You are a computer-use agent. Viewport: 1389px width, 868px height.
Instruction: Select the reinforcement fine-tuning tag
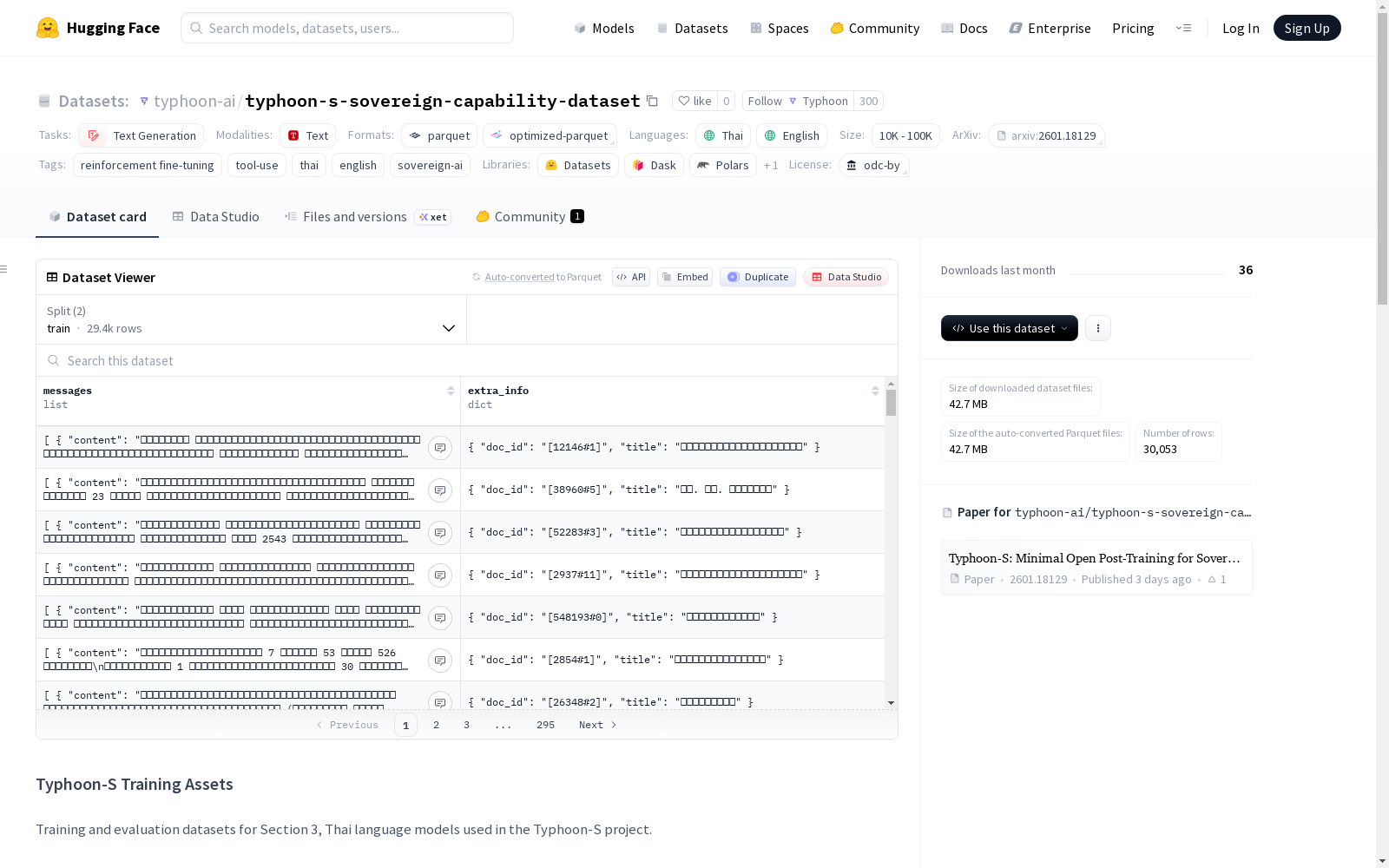pyautogui.click(x=148, y=165)
